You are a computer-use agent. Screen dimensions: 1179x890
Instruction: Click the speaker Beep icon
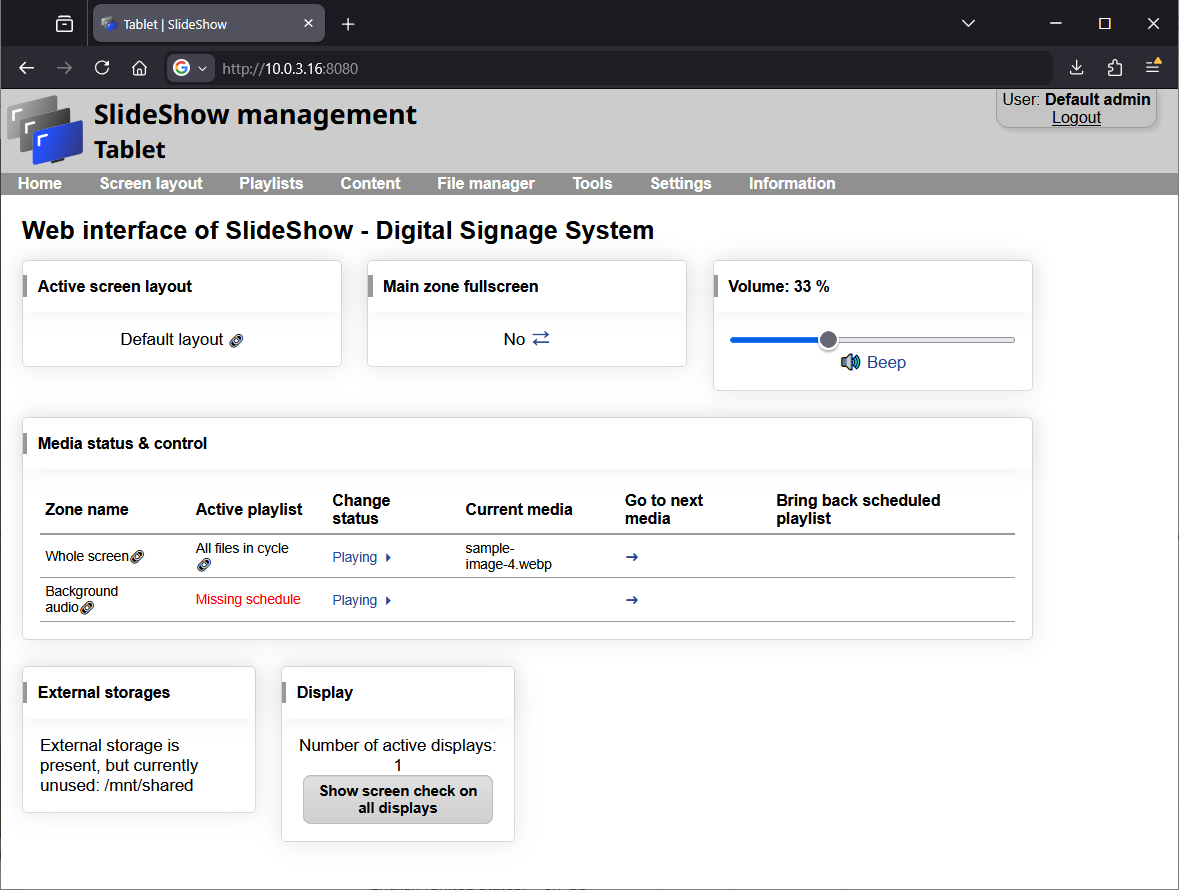[851, 362]
